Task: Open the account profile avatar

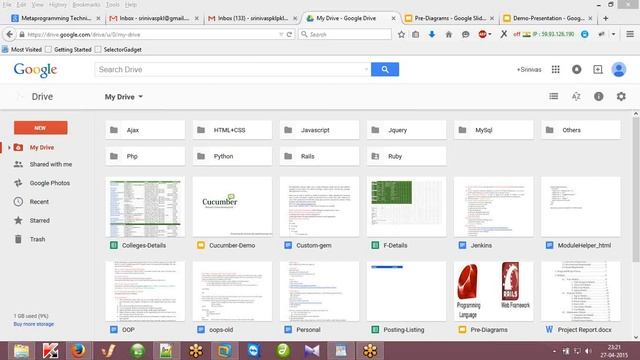Action: point(619,69)
